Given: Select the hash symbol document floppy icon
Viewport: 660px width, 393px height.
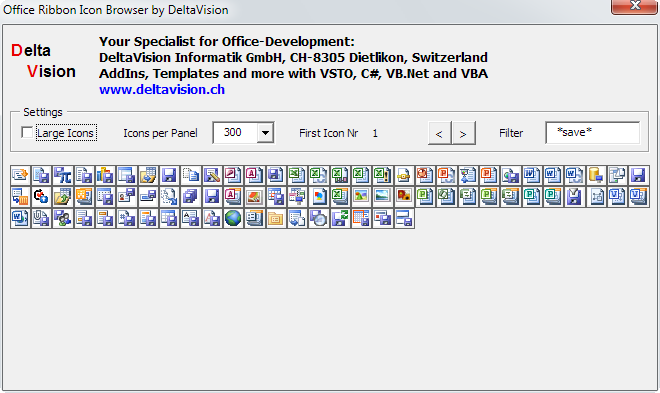Looking at the screenshot, I should click(x=126, y=218).
